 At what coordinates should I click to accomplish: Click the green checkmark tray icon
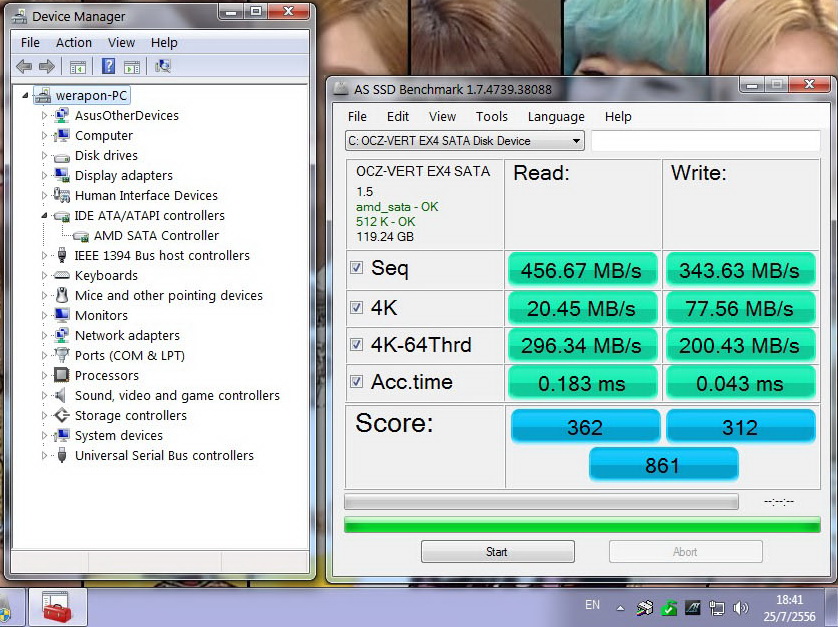tap(669, 608)
